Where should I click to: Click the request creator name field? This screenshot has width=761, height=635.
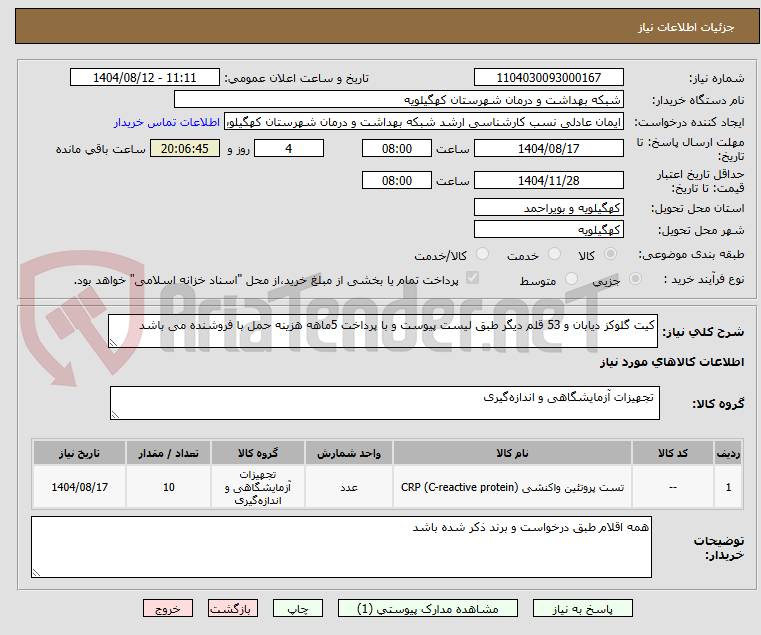(x=423, y=122)
